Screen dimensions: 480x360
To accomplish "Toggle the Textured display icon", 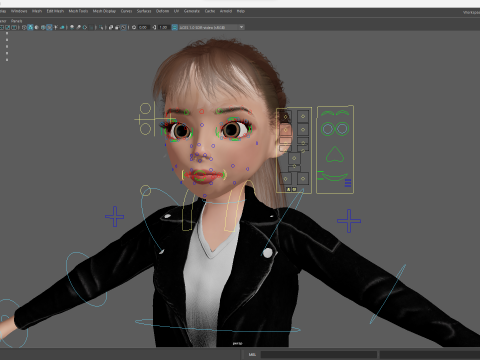I will (49, 27).
